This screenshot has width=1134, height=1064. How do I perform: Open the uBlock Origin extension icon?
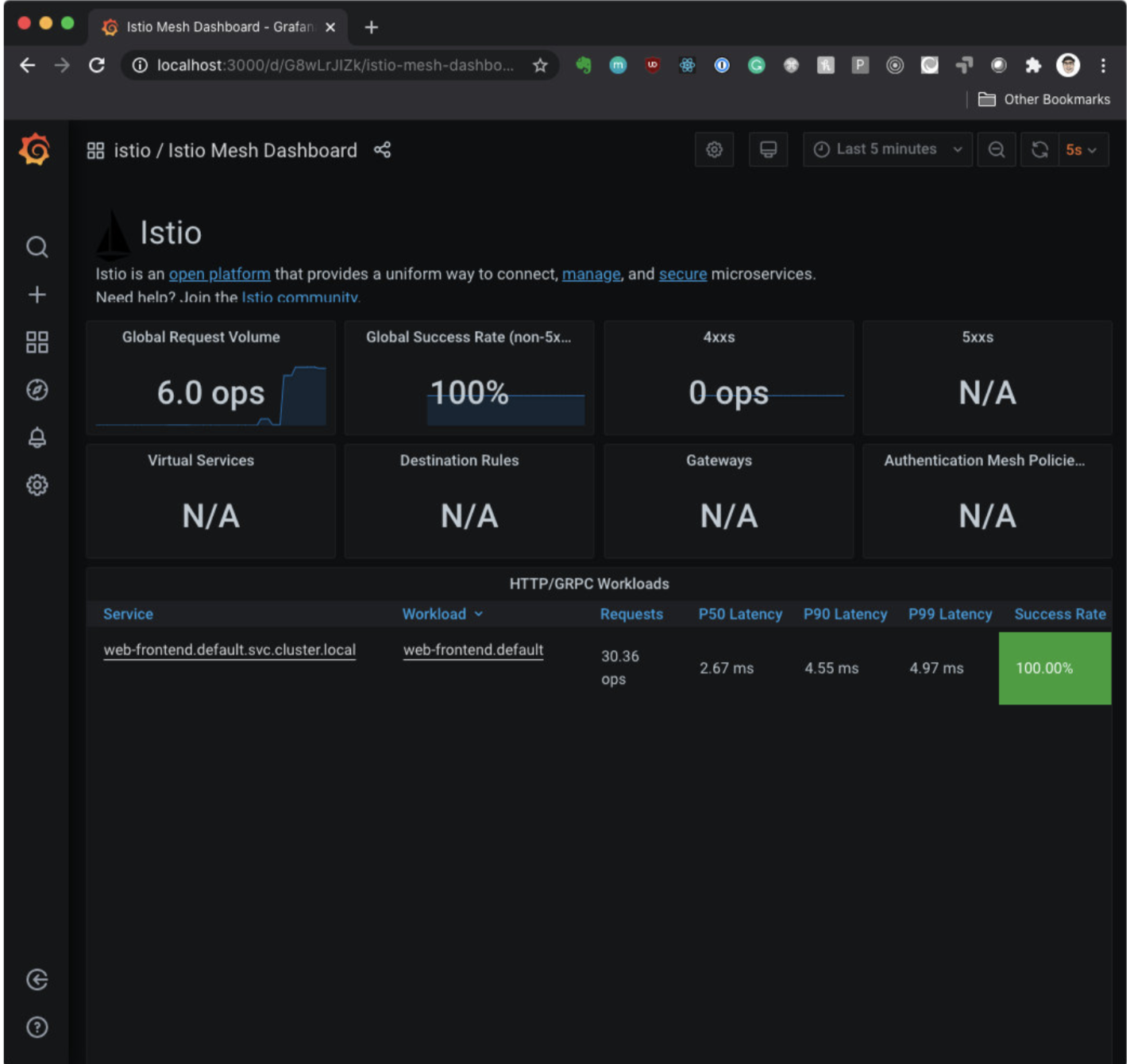(653, 65)
